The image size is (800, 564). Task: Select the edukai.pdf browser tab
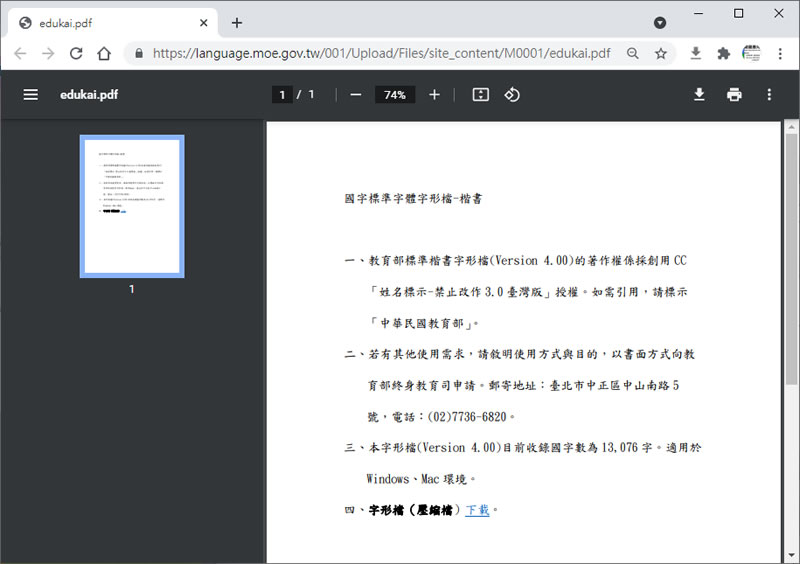point(113,23)
